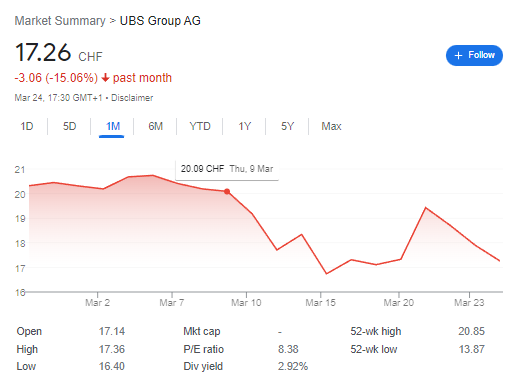Image resolution: width=523 pixels, height=383 pixels.
Task: Click the red down arrow icon
Action: (x=105, y=78)
